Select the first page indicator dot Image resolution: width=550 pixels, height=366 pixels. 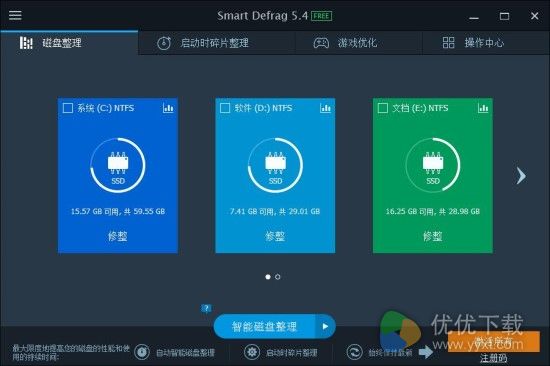268,277
